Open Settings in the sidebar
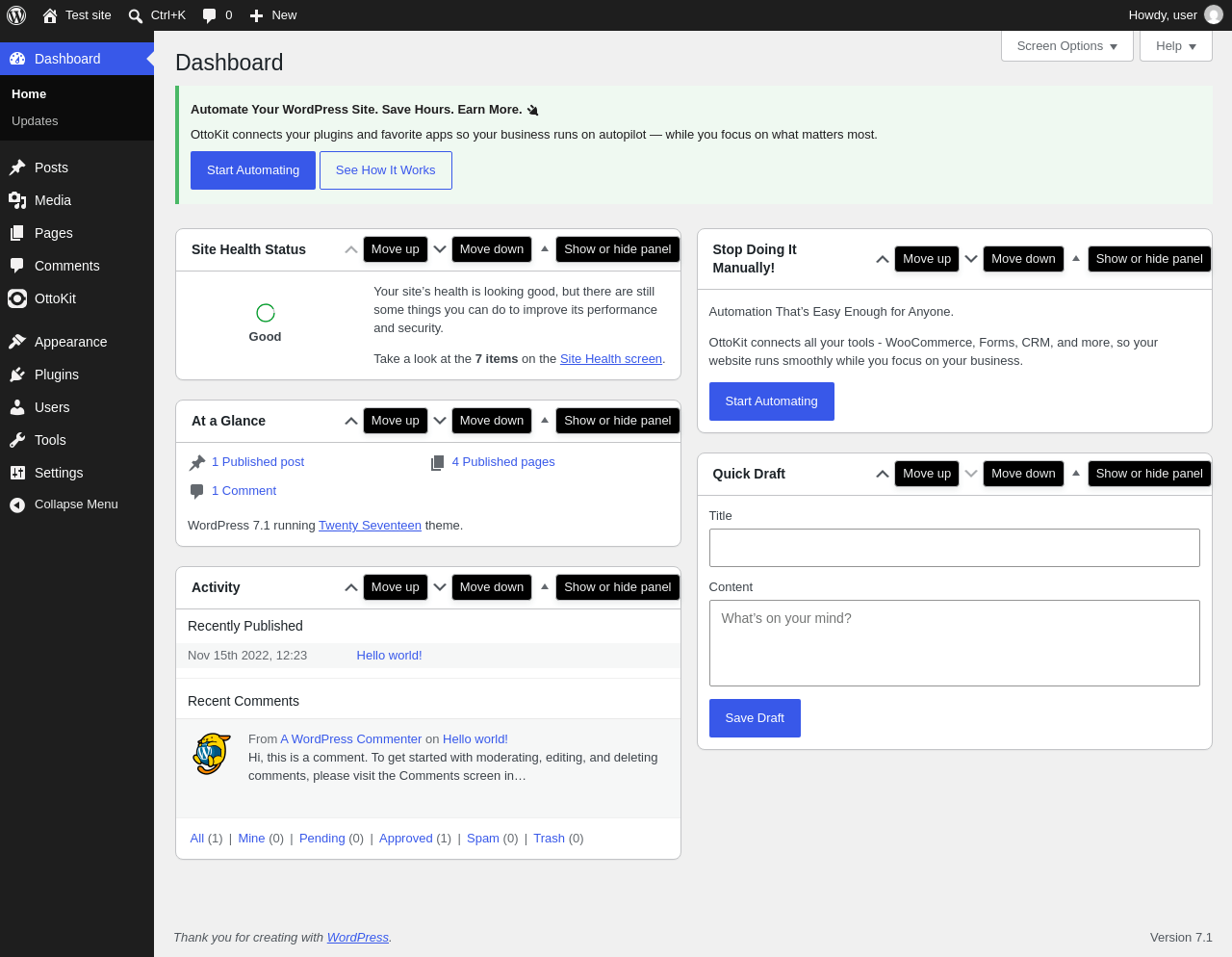The image size is (1232, 957). [x=77, y=473]
